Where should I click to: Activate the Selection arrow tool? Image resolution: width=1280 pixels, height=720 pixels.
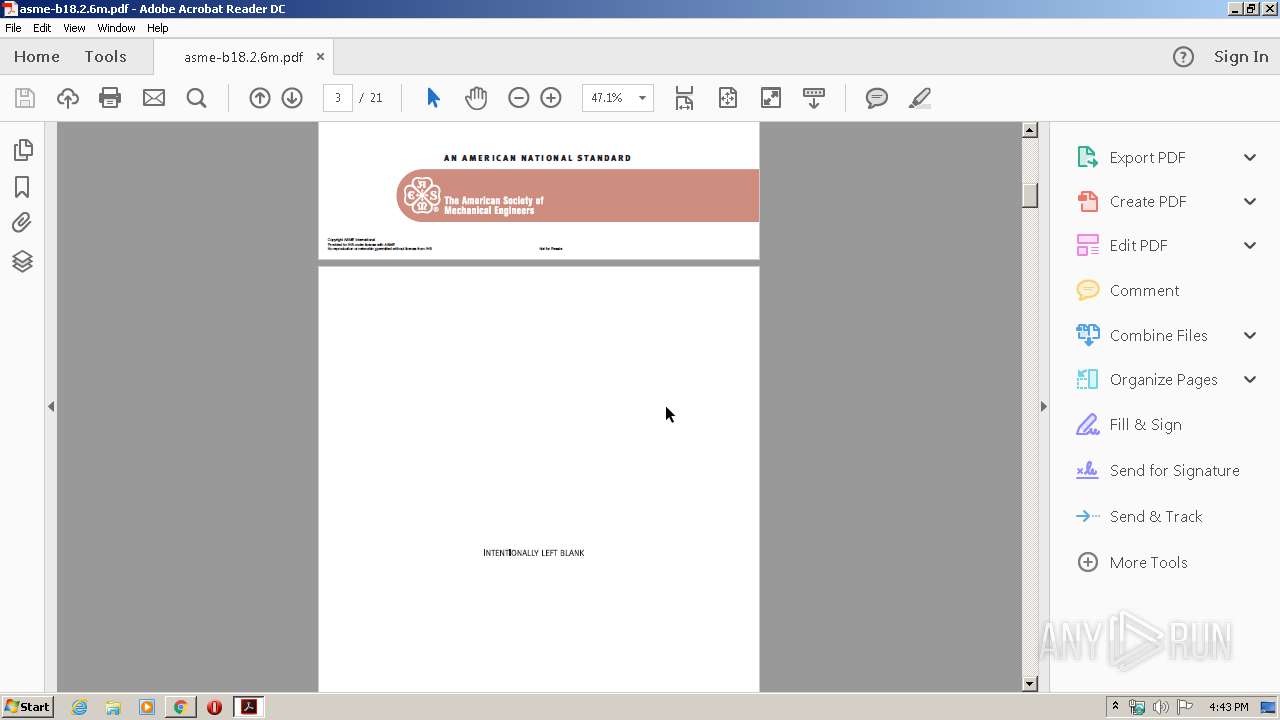(x=433, y=98)
